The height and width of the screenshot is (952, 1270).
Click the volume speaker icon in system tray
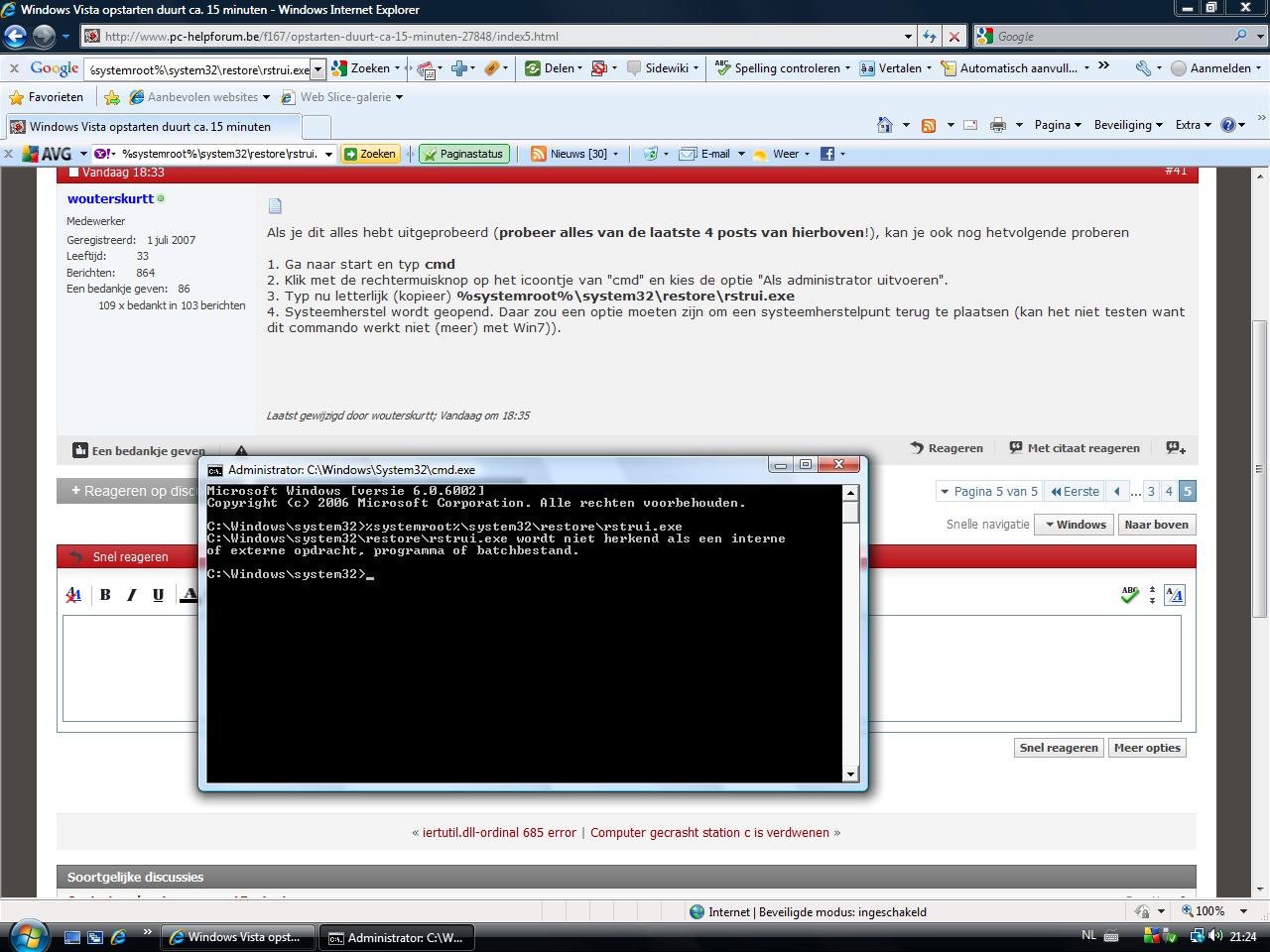tap(1217, 935)
